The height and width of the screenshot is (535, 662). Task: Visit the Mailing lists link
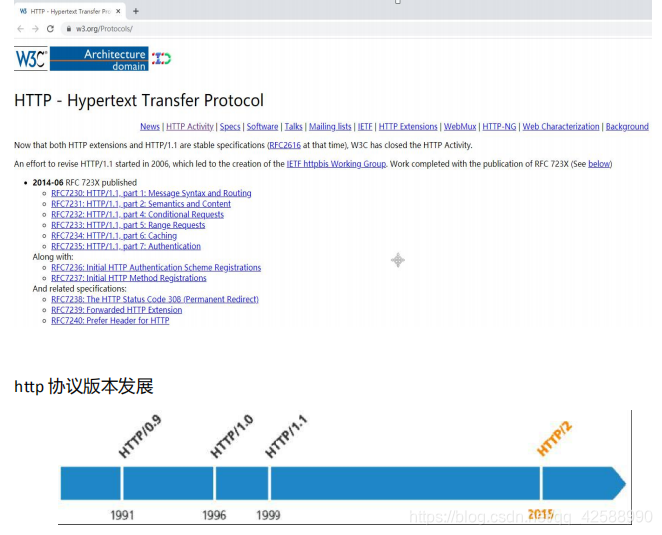(330, 127)
